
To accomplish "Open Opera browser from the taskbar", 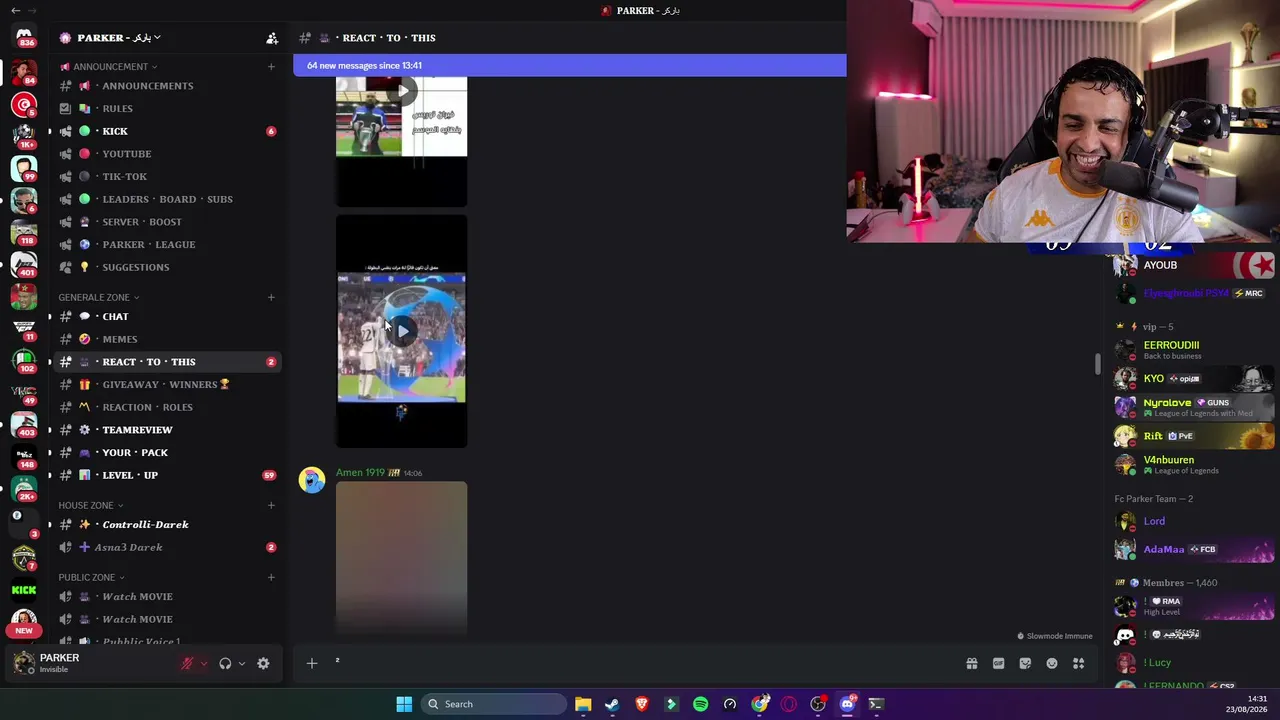I will 789,704.
